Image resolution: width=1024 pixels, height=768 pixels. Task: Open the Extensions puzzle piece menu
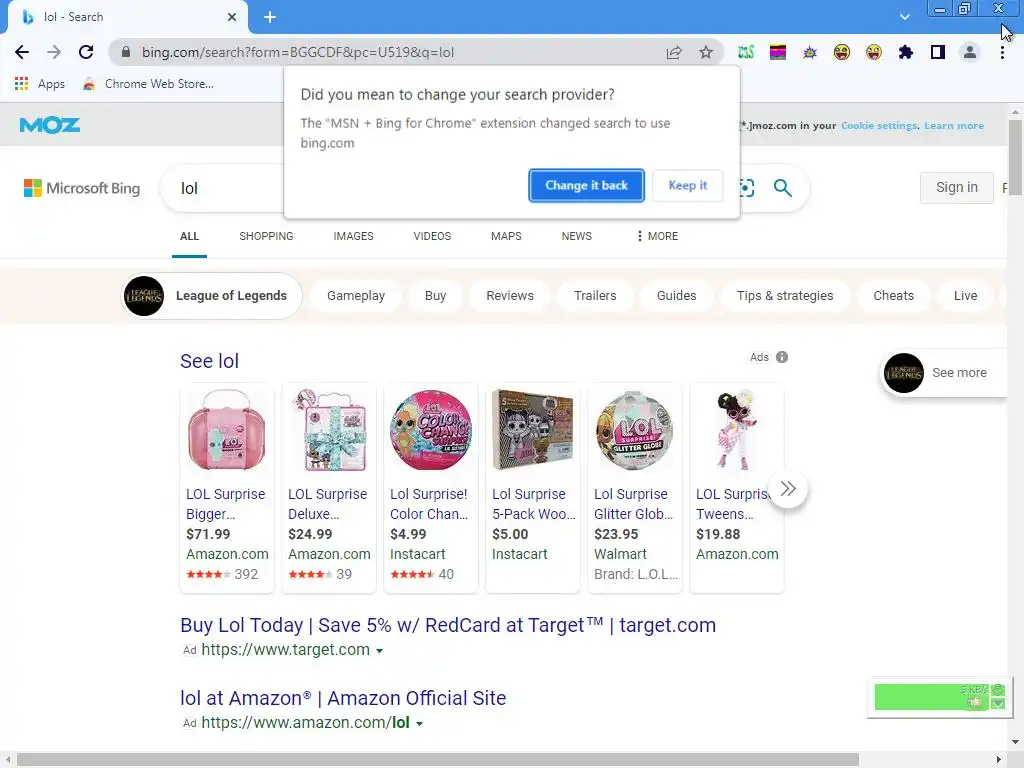pos(906,52)
